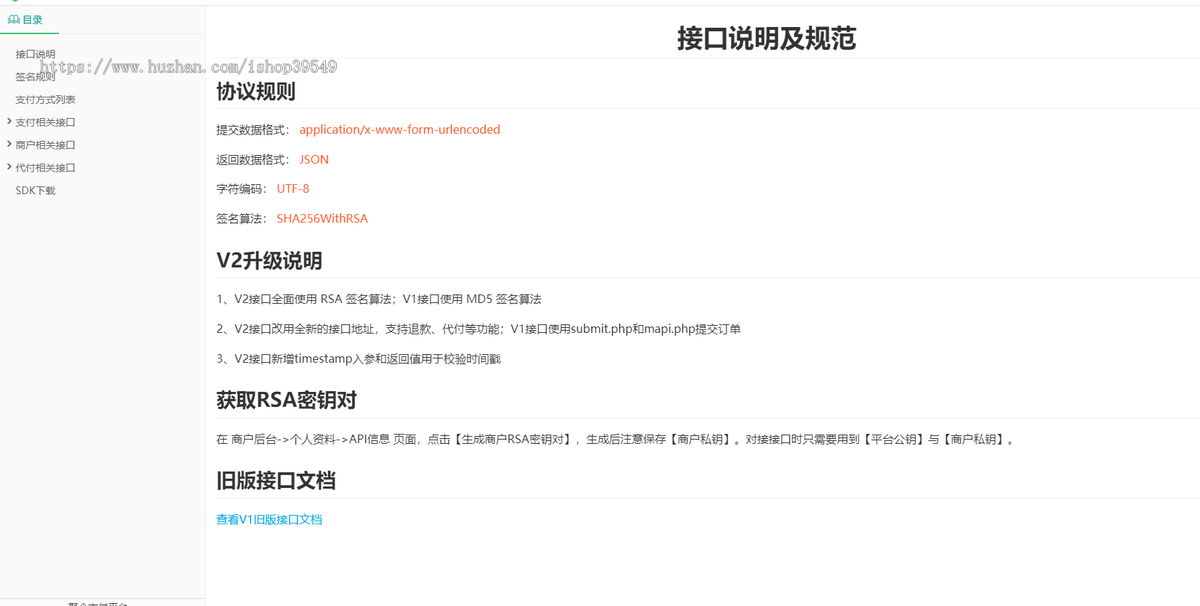Expand the 支付相关接口 chevron
Image resolution: width=1200 pixels, height=606 pixels.
coord(9,122)
